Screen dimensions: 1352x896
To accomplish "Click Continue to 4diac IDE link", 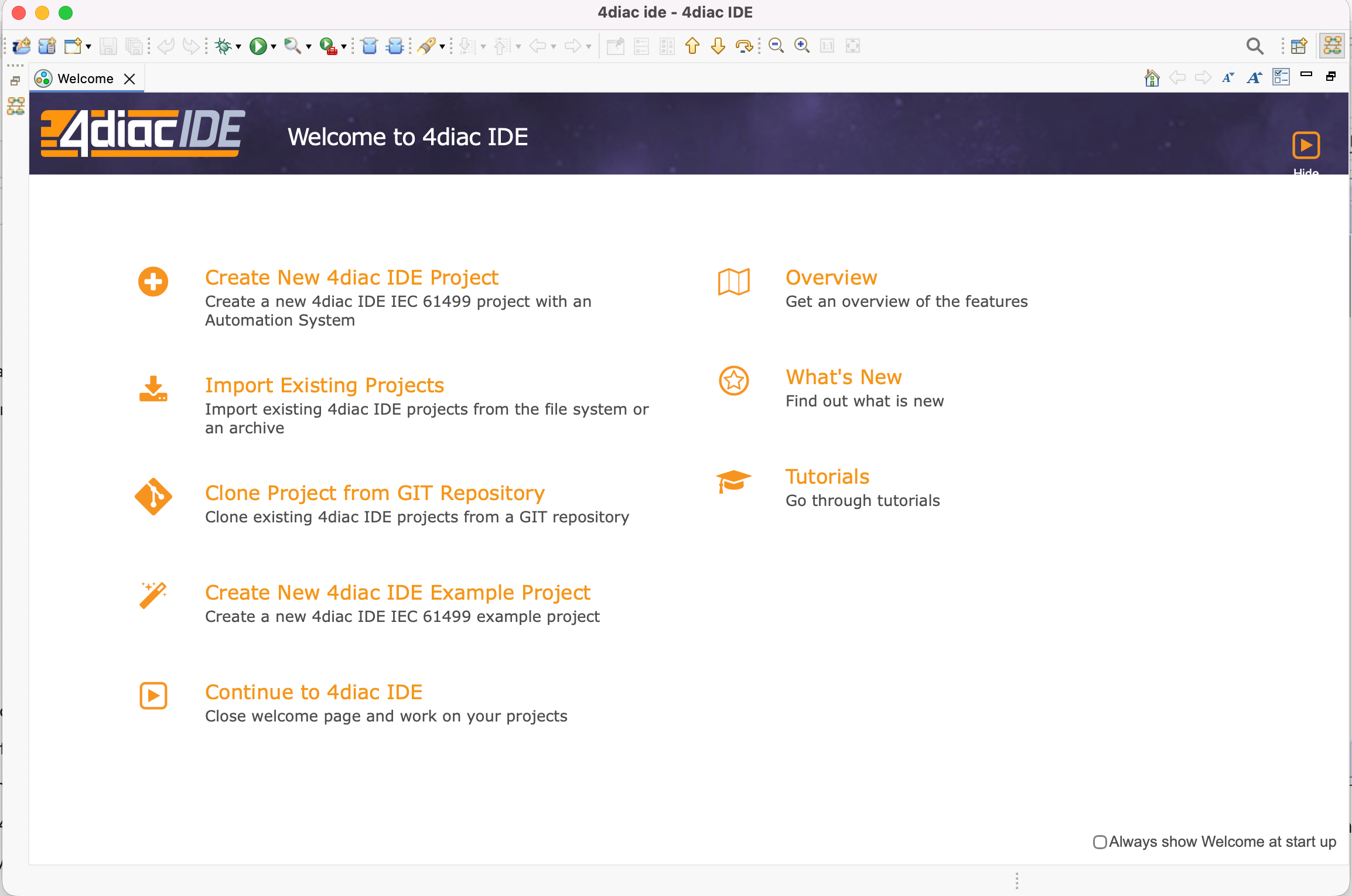I will tap(314, 692).
